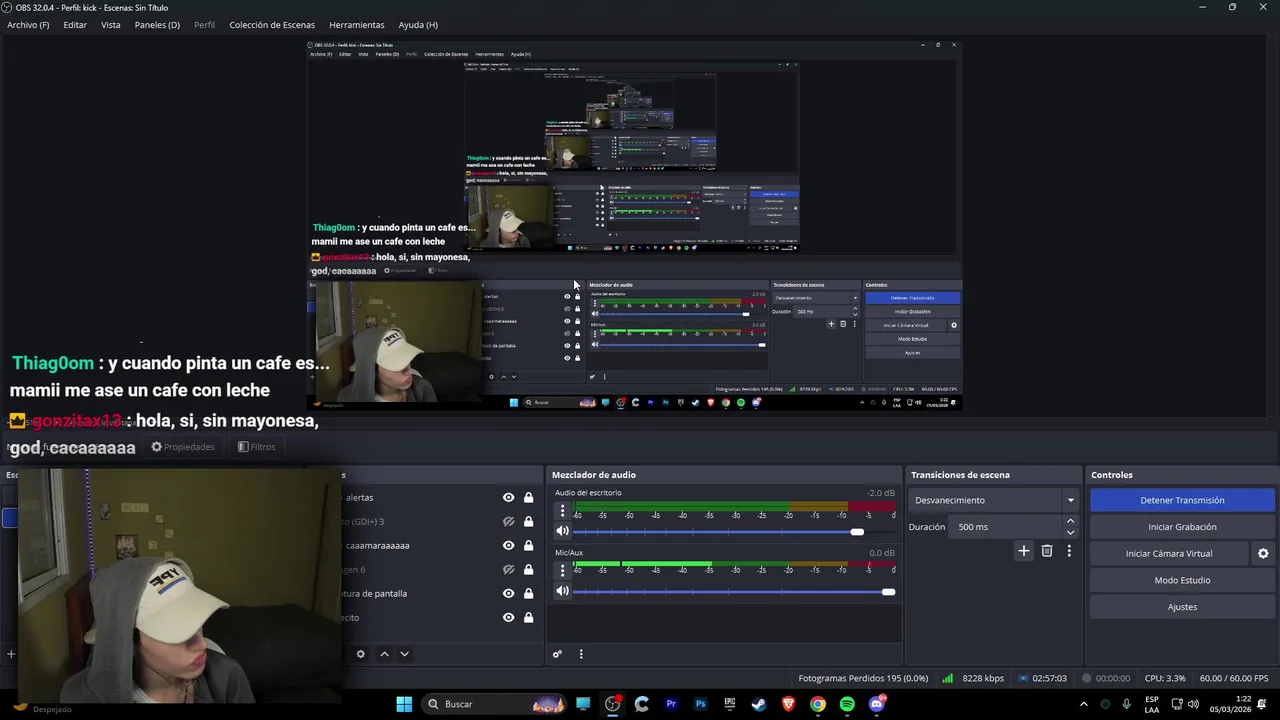Open Audio del escritorio options menu

pos(562,510)
